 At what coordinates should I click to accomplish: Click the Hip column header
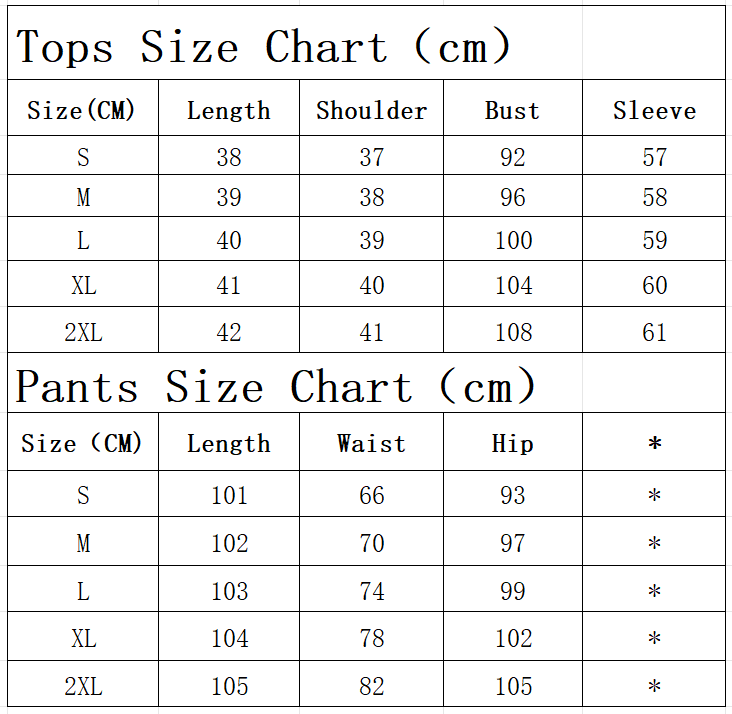coord(512,443)
